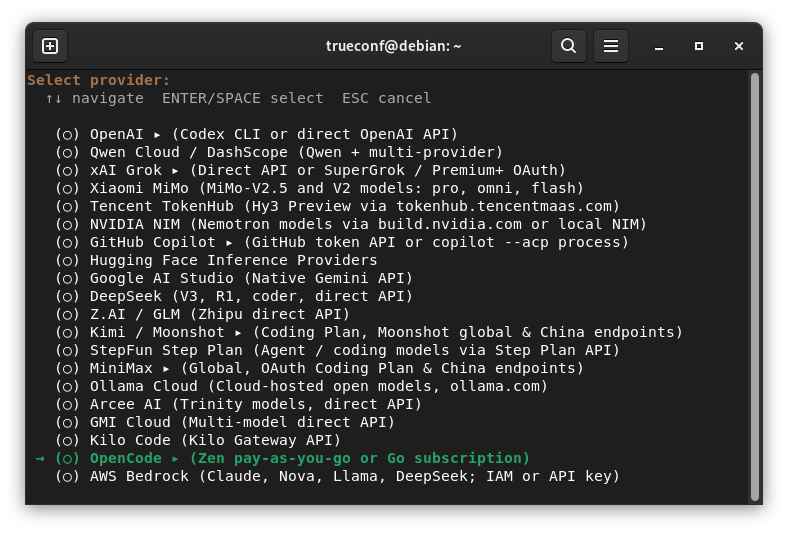Minimize the terminal window
Viewport: 788px width, 533px height.
(x=659, y=46)
